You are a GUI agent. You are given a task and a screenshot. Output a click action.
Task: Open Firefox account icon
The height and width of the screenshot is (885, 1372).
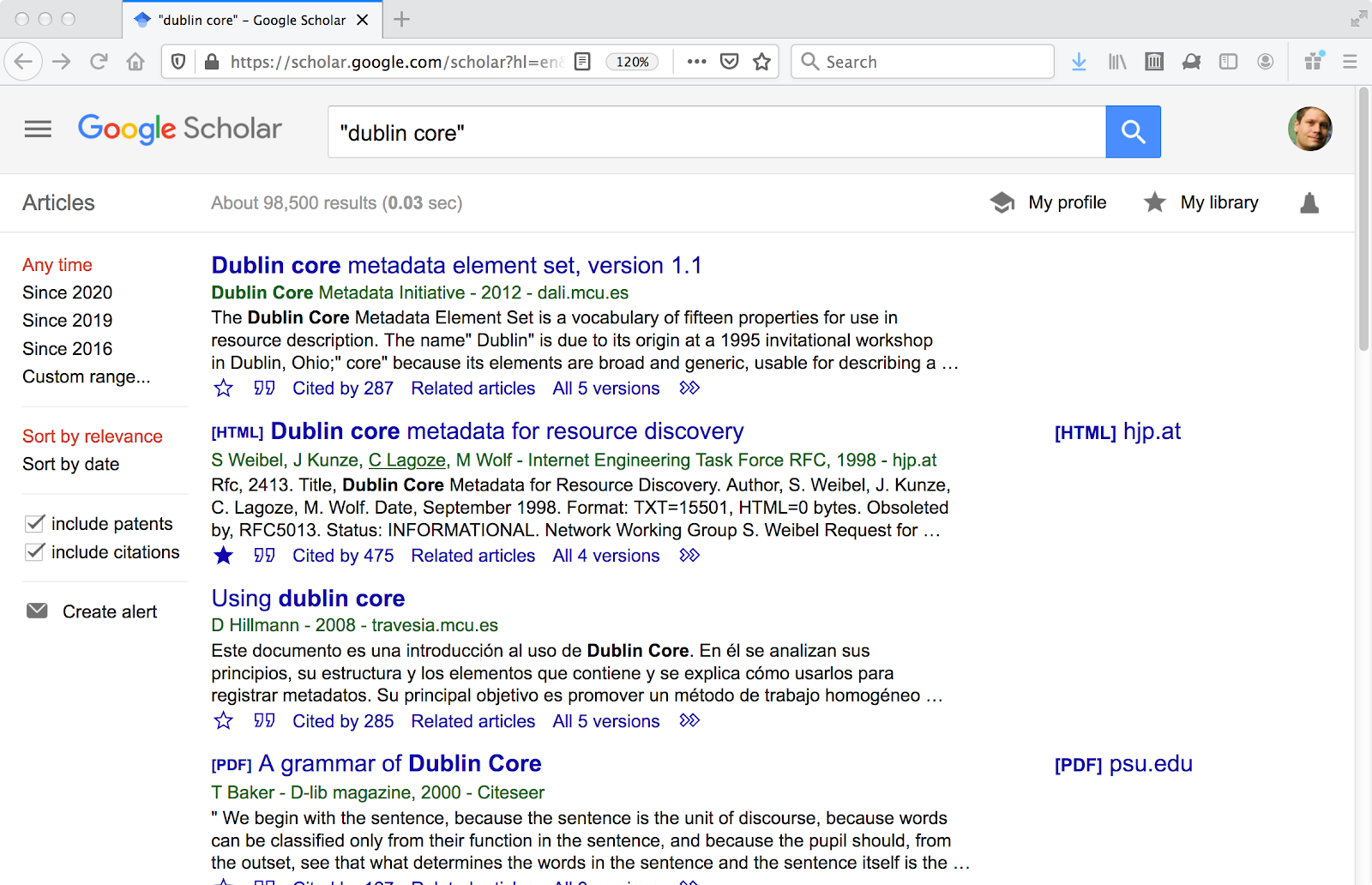coord(1265,62)
